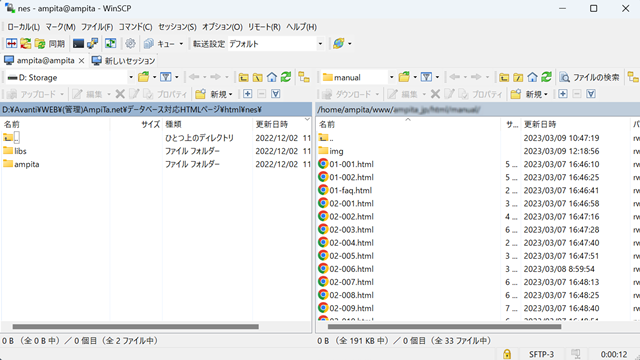Click the remote path bar /home/ampita/www
This screenshot has height=360, width=640.
coord(478,109)
